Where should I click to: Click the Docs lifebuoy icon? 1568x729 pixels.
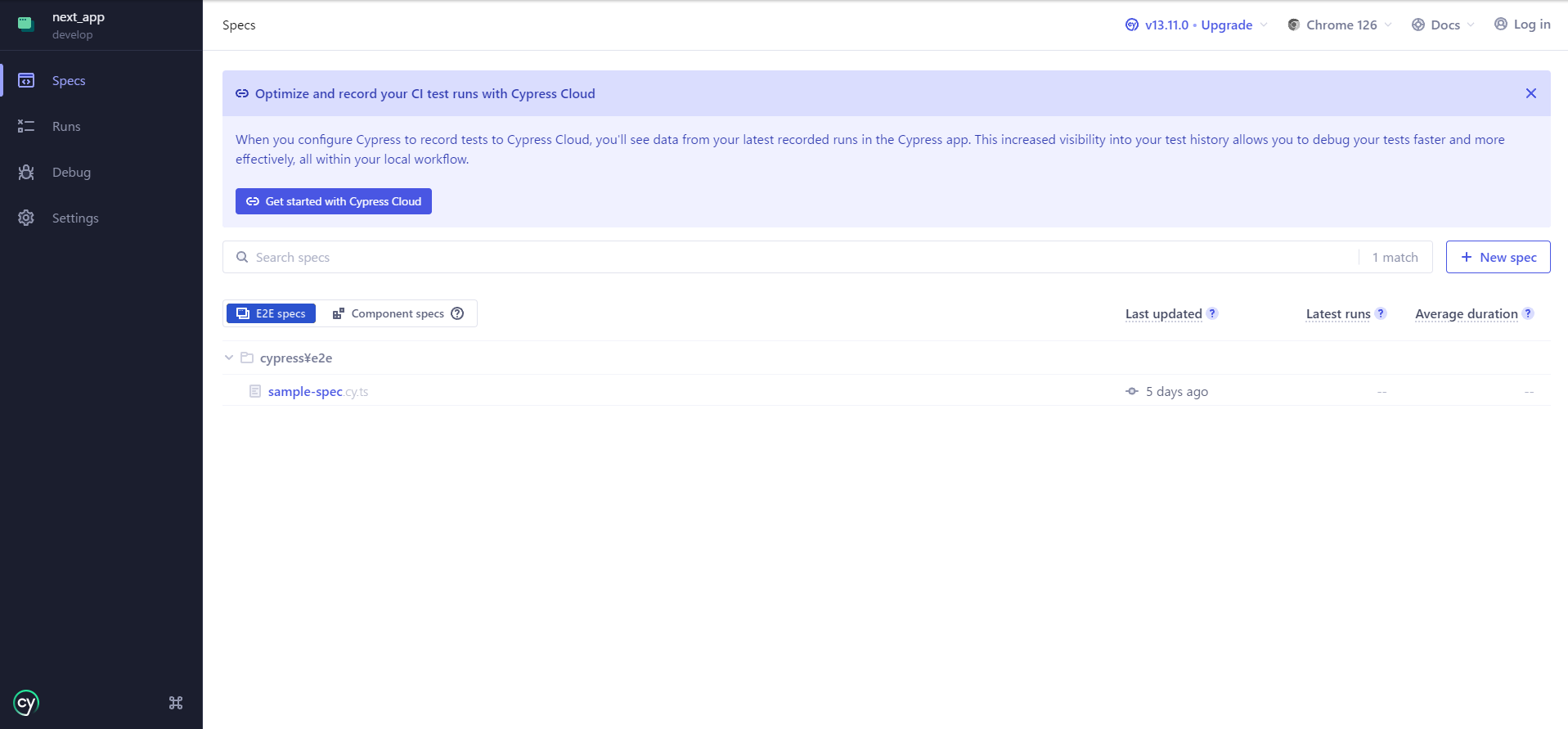[x=1418, y=25]
